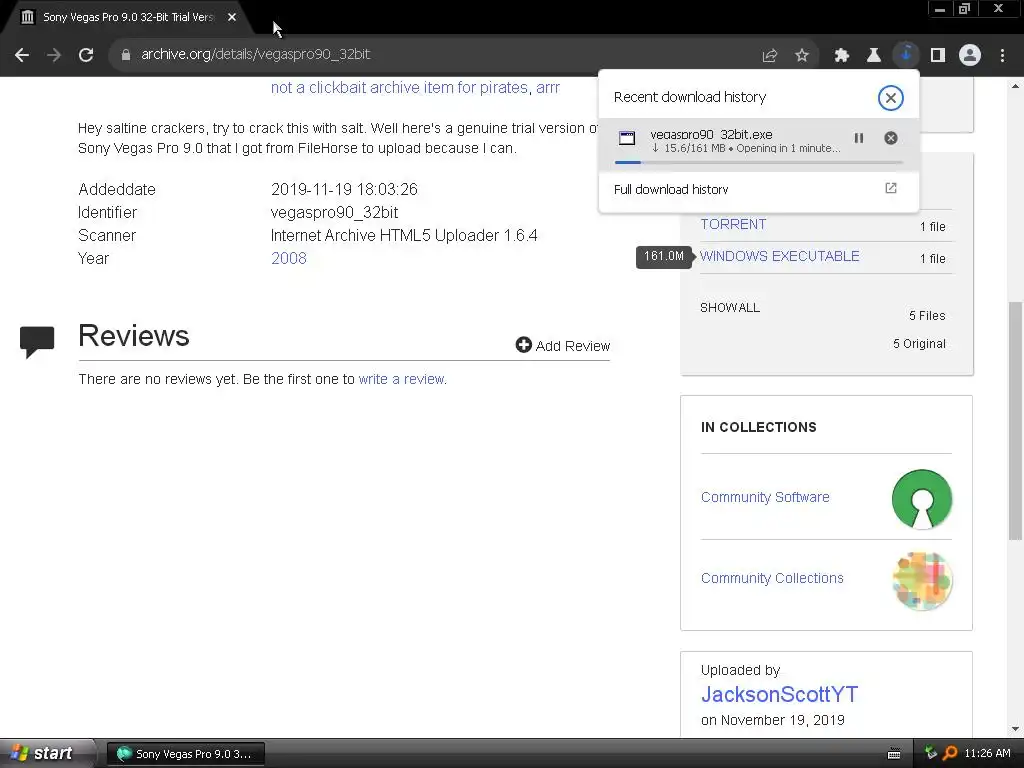The height and width of the screenshot is (768, 1024).
Task: Select the Sony Vegas Pro 9.0 tab
Action: 128,17
